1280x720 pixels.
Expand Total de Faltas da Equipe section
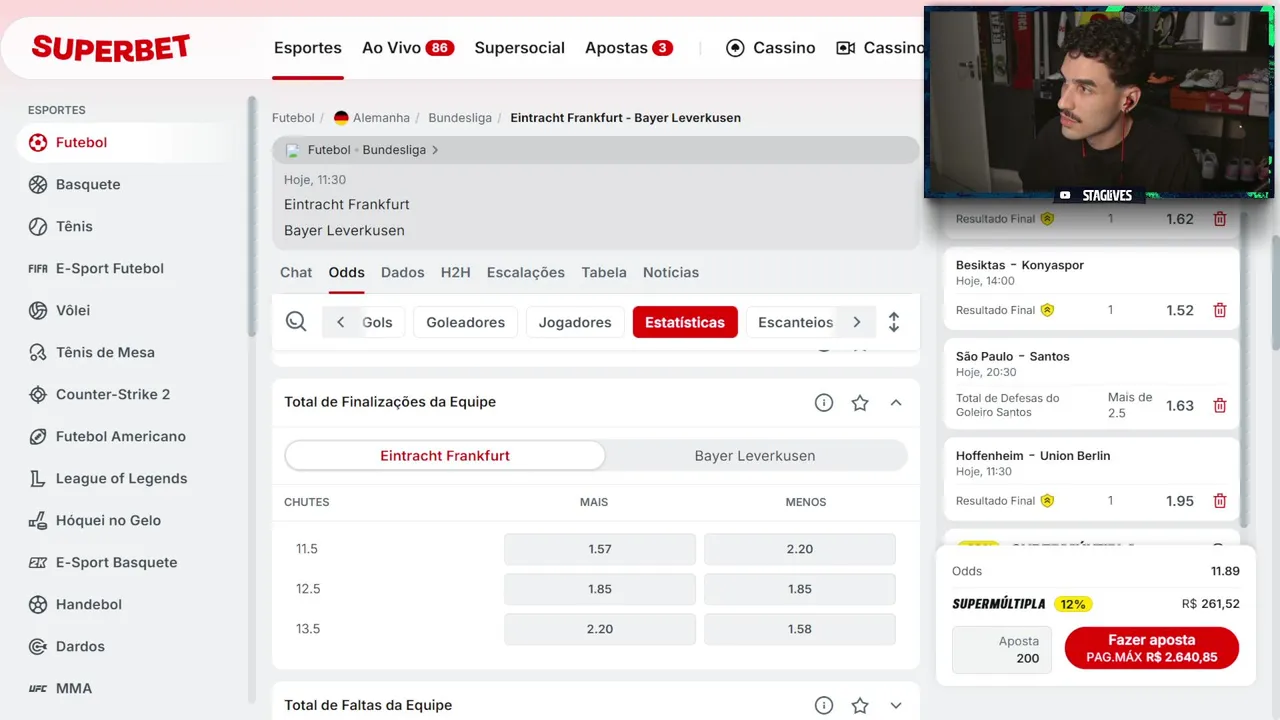click(x=896, y=705)
